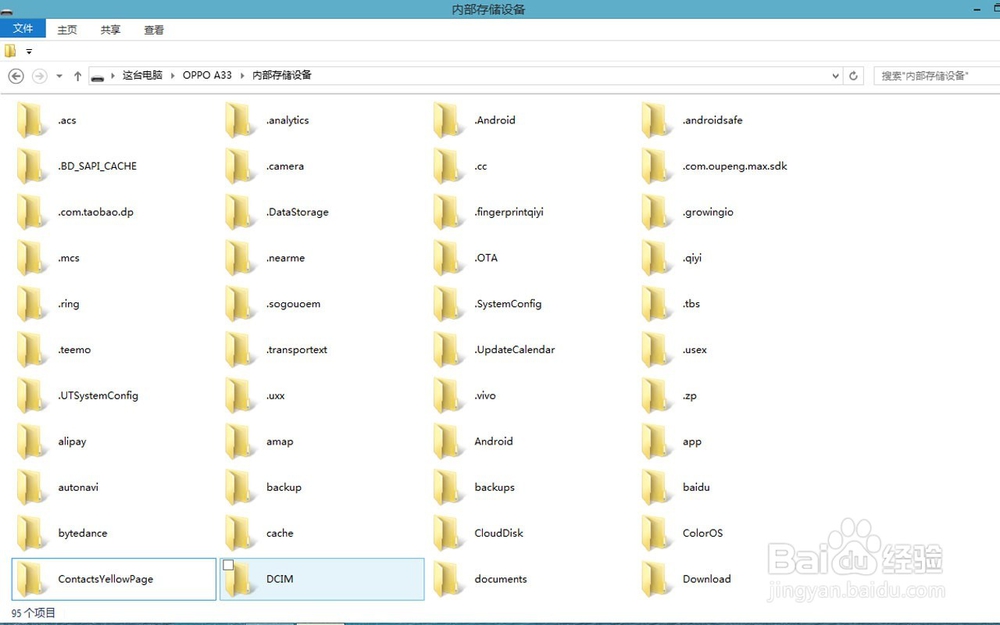Refresh the current folder view

(853, 76)
